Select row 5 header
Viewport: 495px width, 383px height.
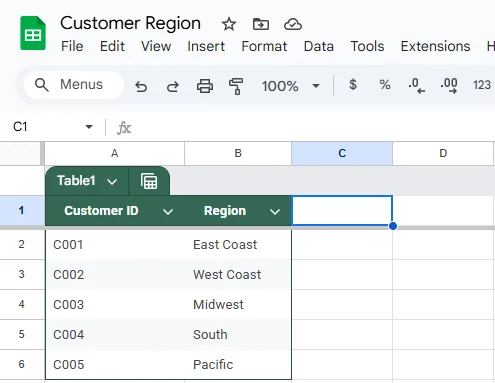22,334
